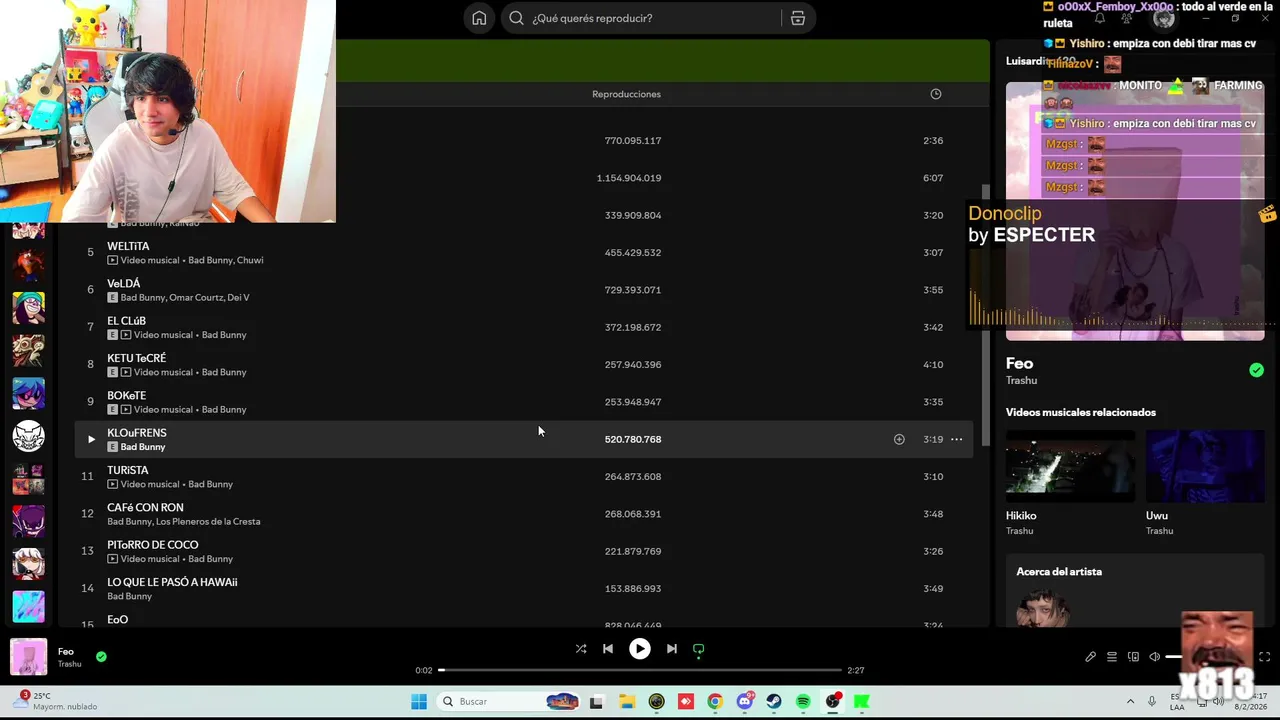Select the song KETU TeCRÉ
This screenshot has height=720, width=1280.
[136, 358]
